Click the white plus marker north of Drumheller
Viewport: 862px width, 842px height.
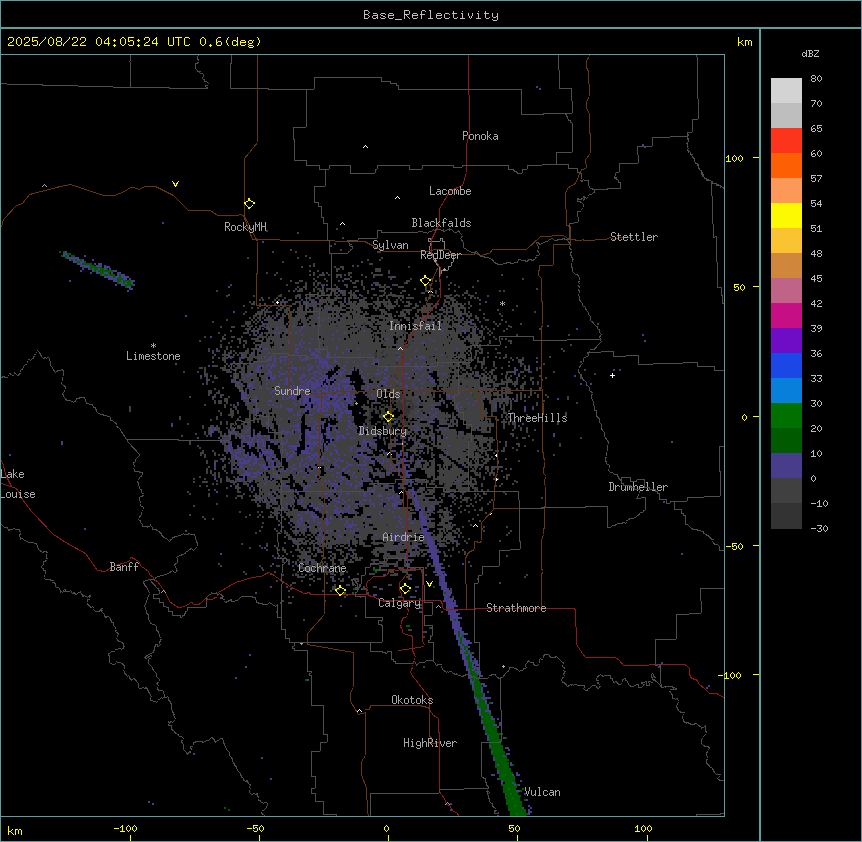[x=612, y=375]
